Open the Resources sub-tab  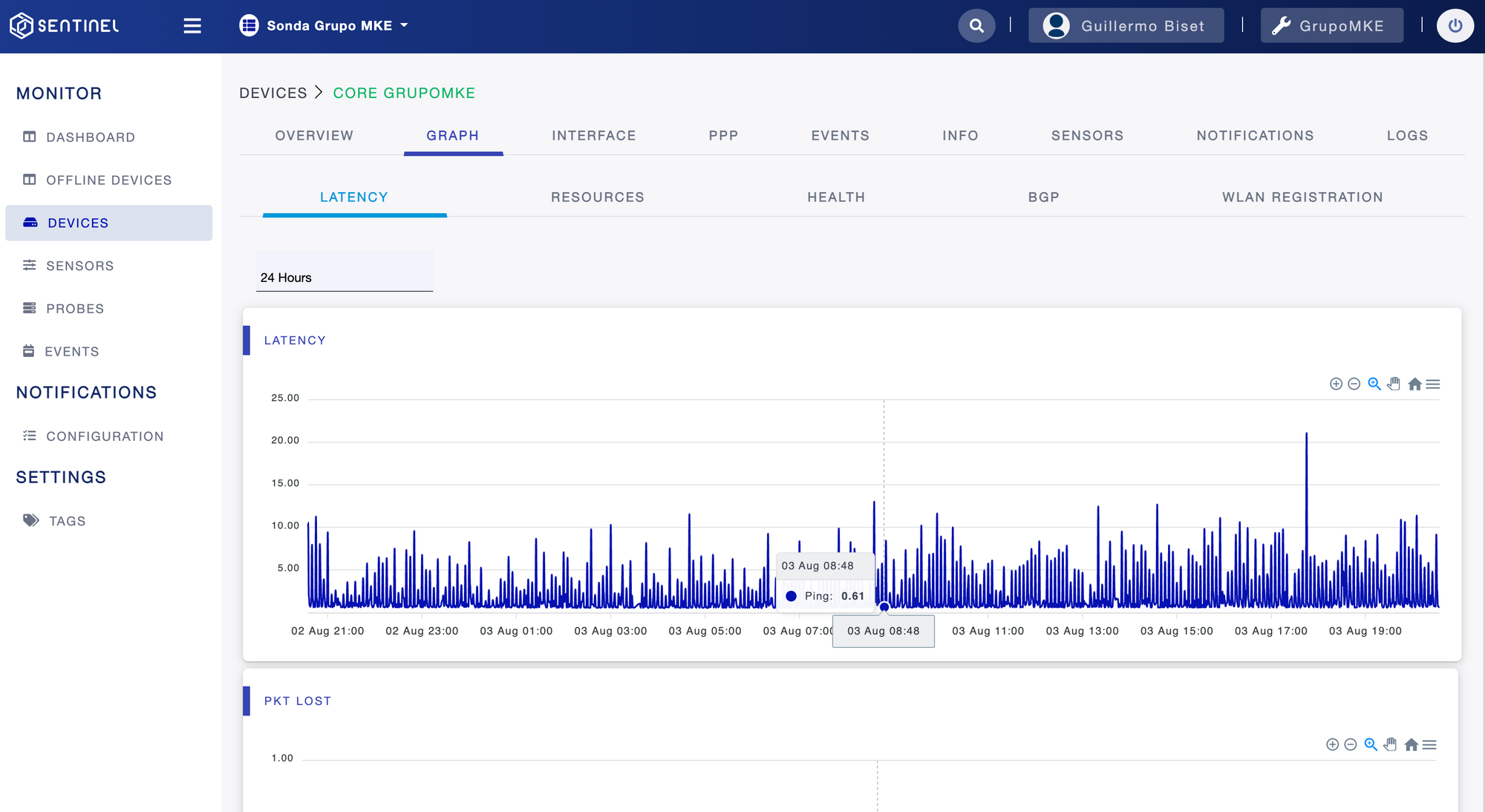pos(598,197)
